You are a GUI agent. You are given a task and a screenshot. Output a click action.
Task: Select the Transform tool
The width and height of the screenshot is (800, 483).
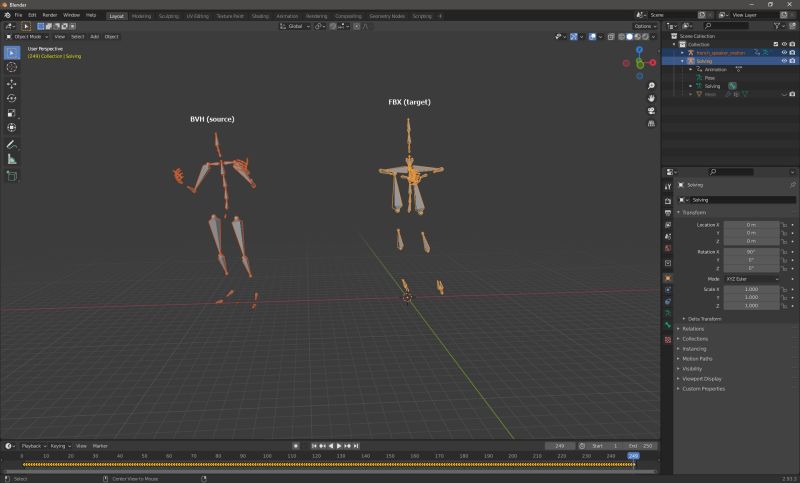point(12,128)
